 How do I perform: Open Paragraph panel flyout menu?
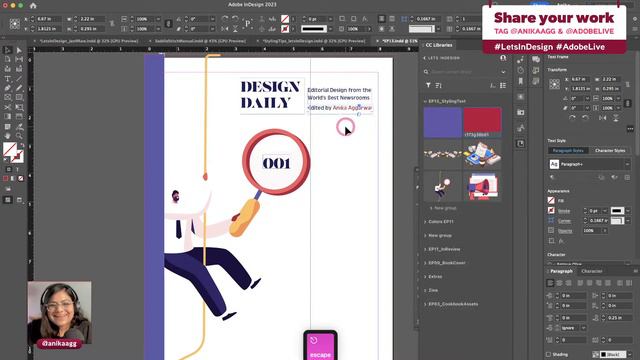click(x=635, y=271)
